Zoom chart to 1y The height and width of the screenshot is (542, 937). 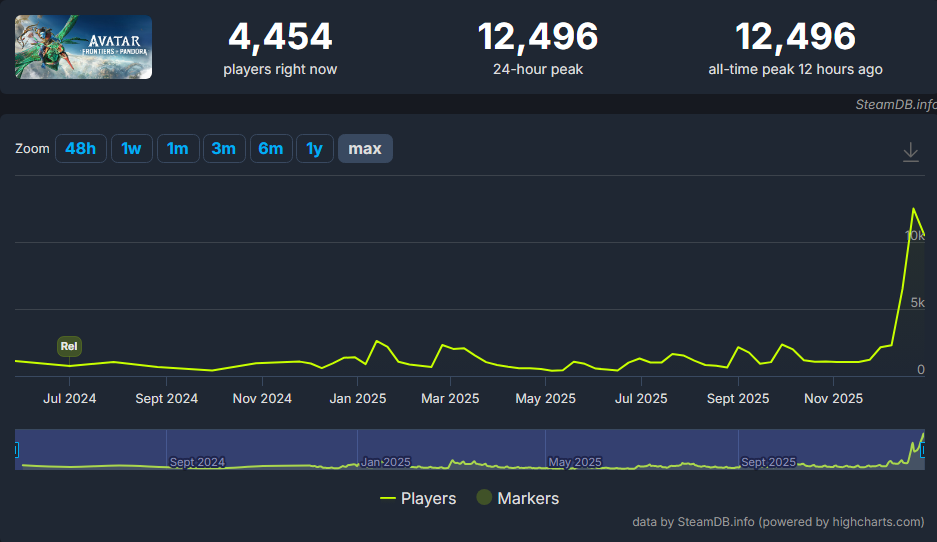(314, 149)
